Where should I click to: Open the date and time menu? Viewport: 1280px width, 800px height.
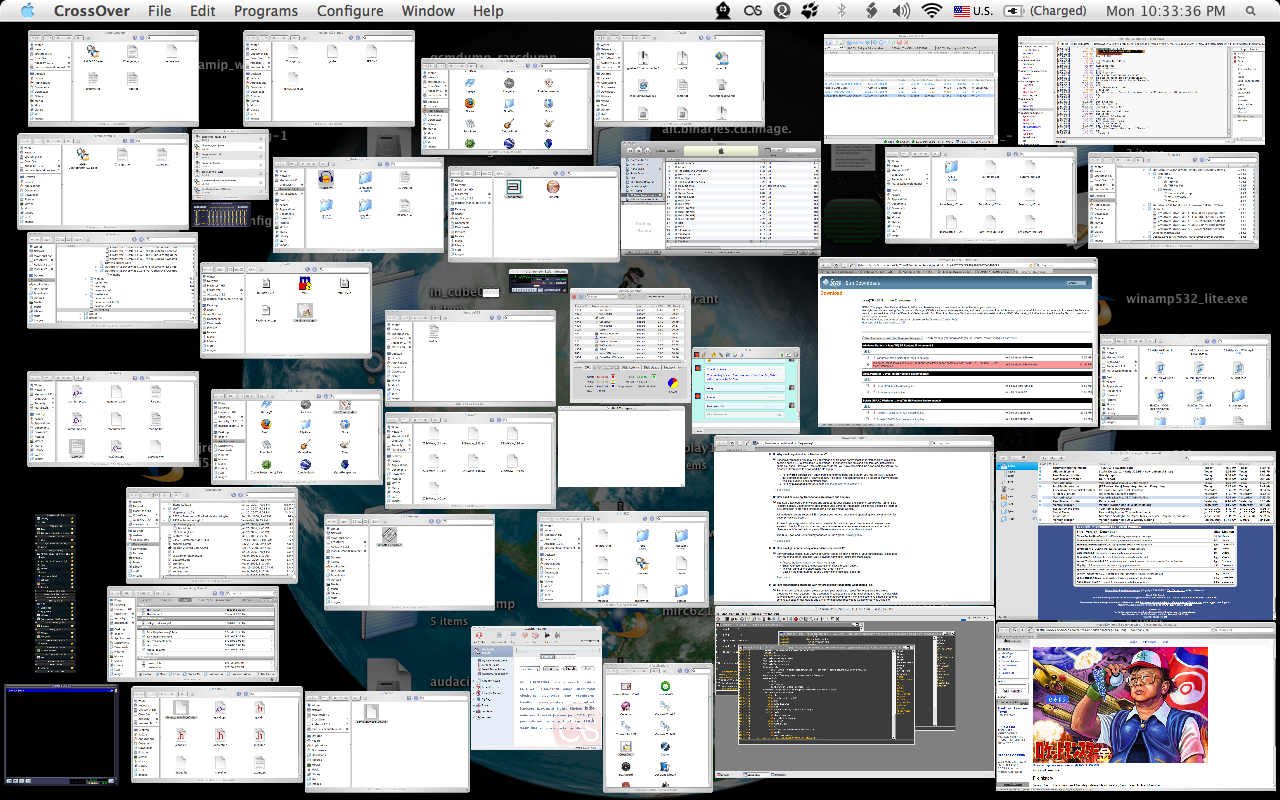coord(1165,11)
